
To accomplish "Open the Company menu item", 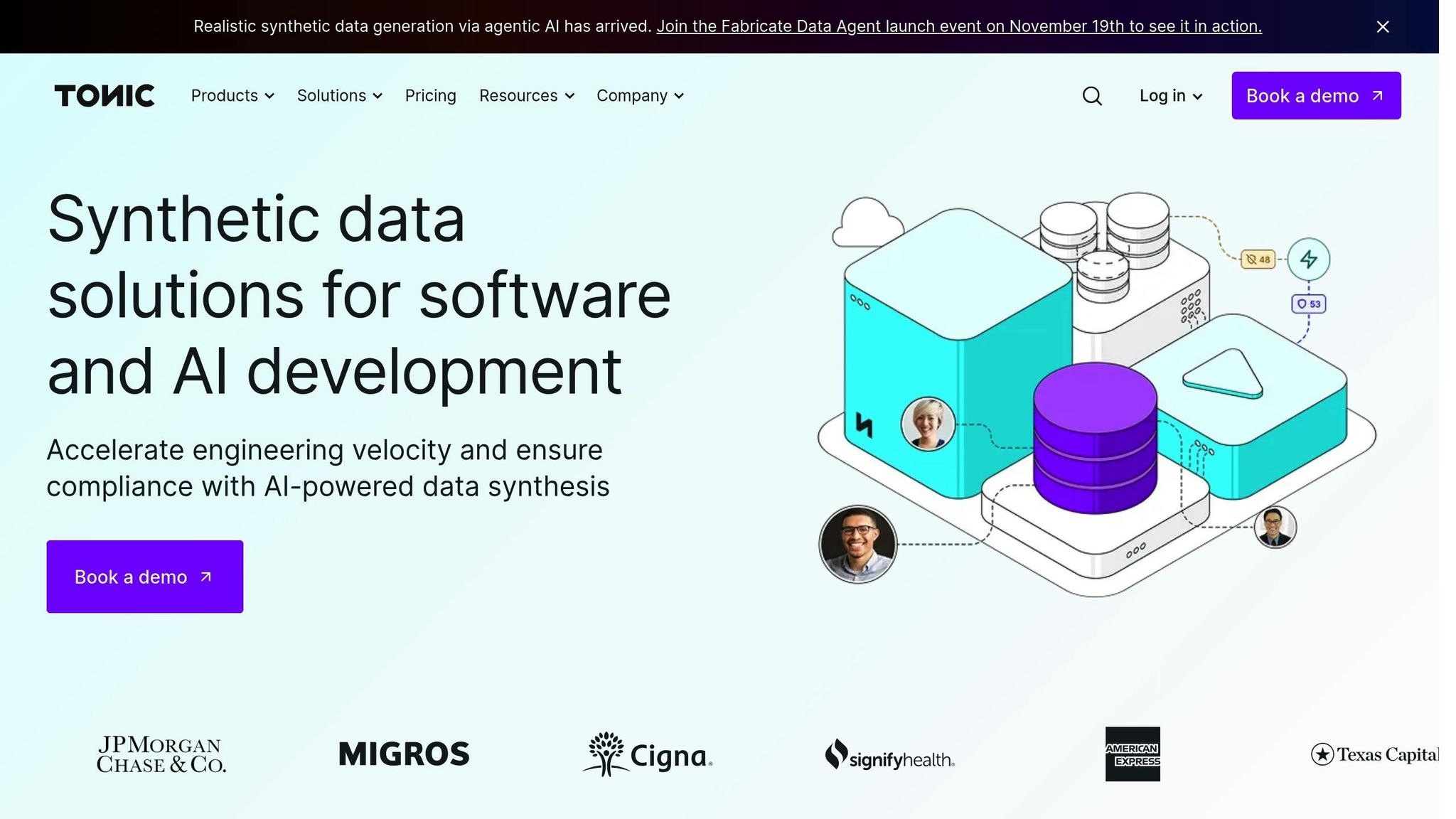I will click(639, 95).
